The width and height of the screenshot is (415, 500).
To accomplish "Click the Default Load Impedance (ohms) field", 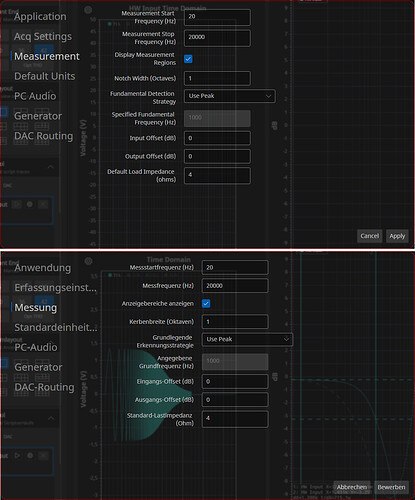I will coord(217,176).
